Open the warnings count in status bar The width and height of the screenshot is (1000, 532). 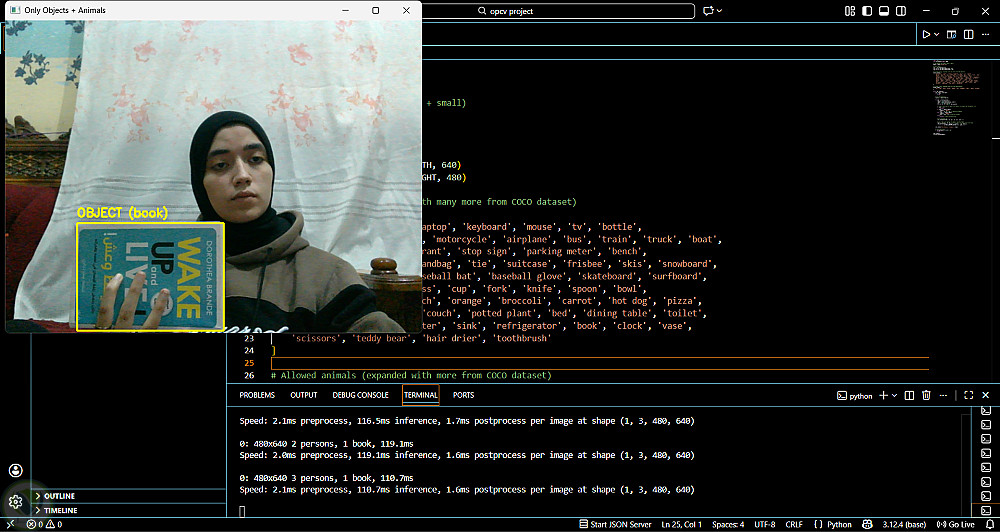(55, 524)
